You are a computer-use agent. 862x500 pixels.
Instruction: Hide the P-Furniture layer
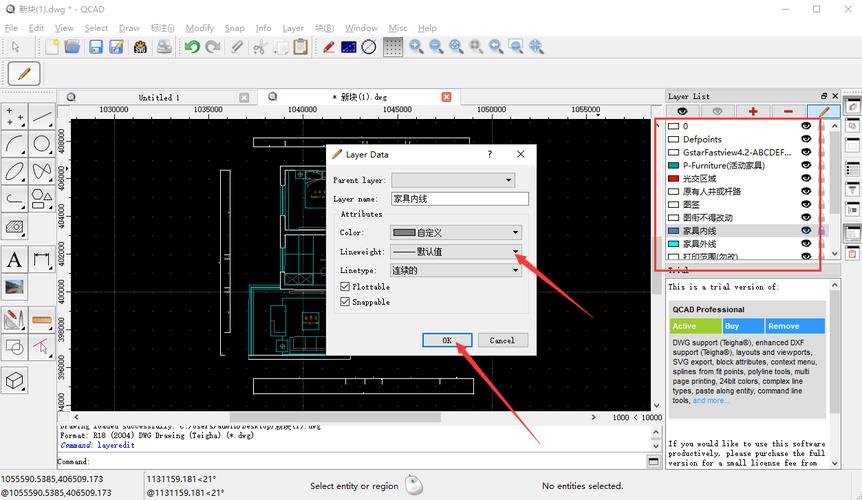click(x=806, y=165)
